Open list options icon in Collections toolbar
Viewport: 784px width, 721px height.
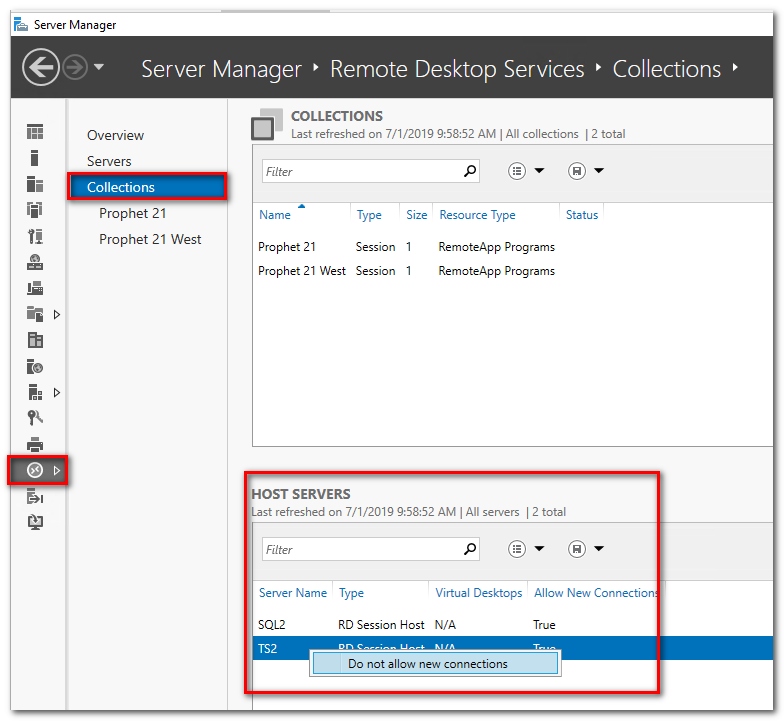(516, 171)
